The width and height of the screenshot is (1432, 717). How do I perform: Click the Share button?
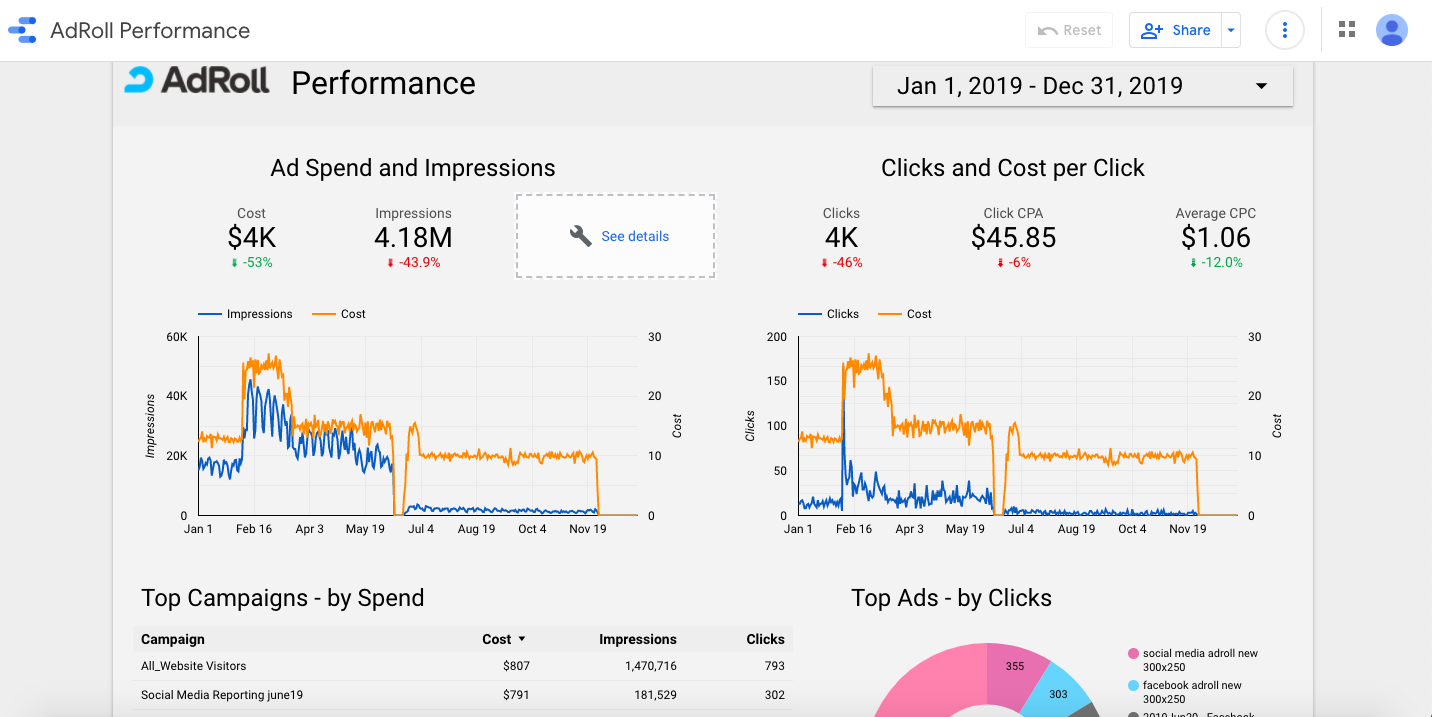1176,30
